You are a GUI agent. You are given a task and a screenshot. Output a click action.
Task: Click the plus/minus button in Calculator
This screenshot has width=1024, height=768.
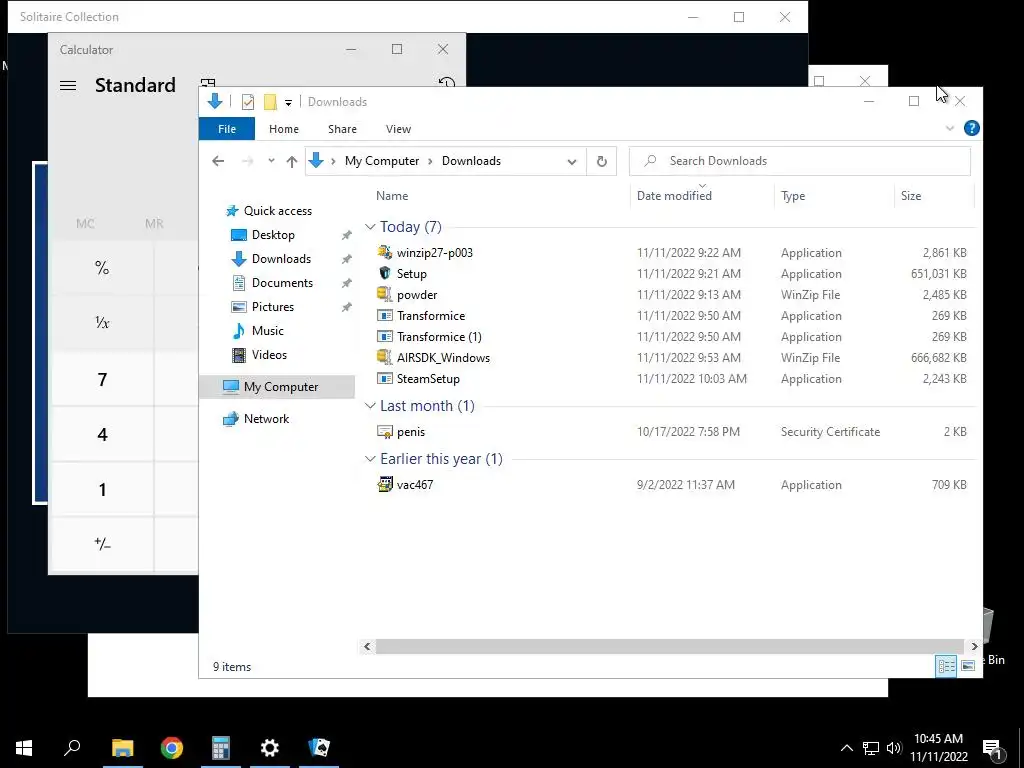[x=102, y=543]
